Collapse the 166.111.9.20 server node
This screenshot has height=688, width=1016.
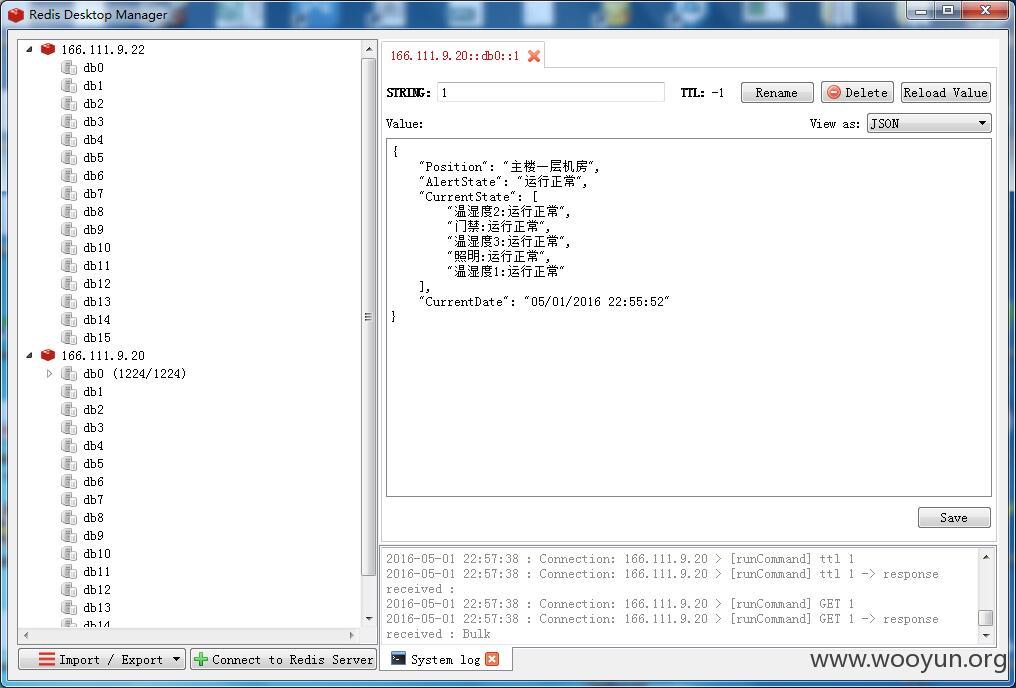pos(29,355)
